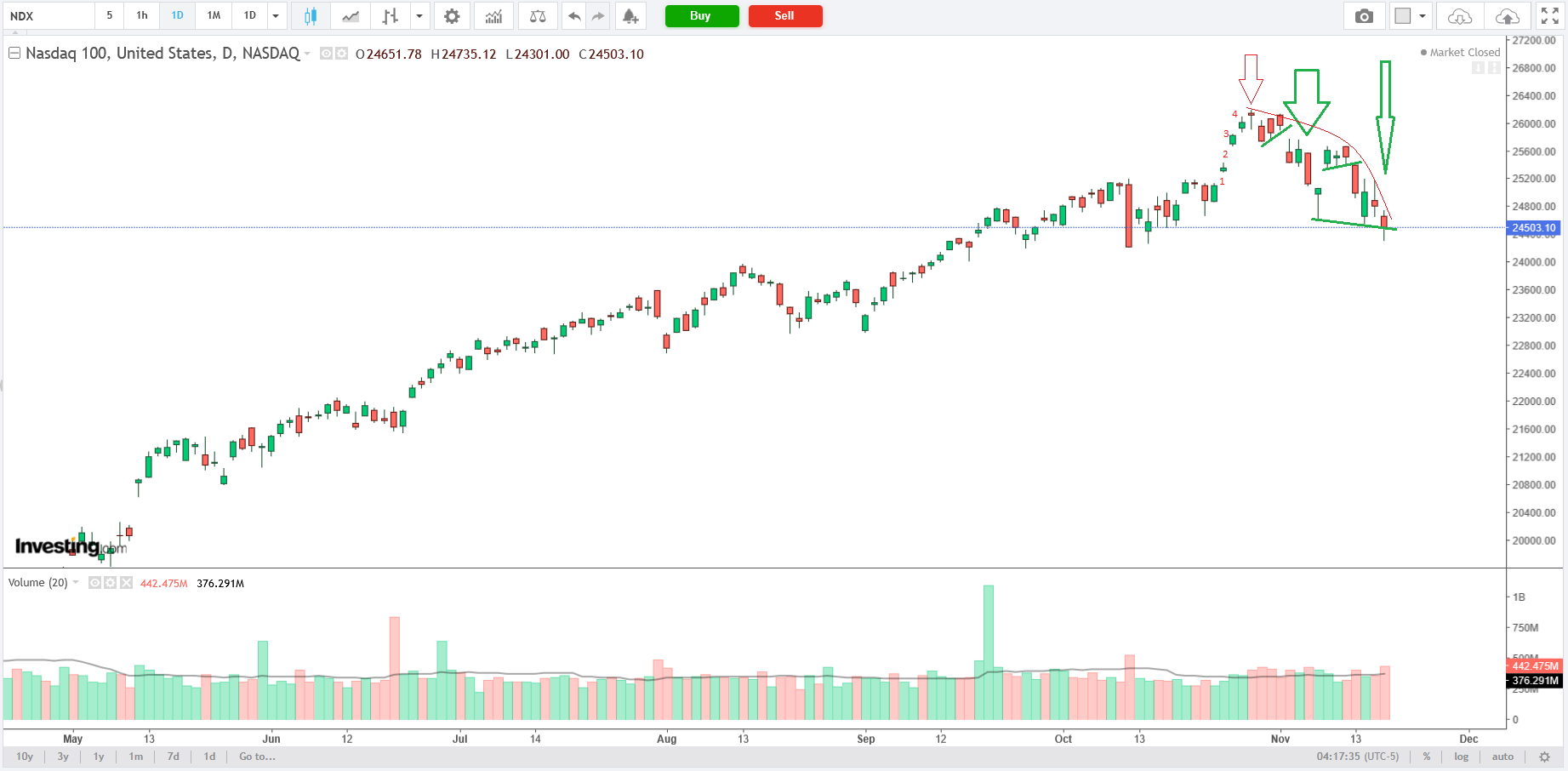This screenshot has height=771, width=1568.
Task: Collapse the Nasdaq 100 legend
Action: pyautogui.click(x=14, y=54)
